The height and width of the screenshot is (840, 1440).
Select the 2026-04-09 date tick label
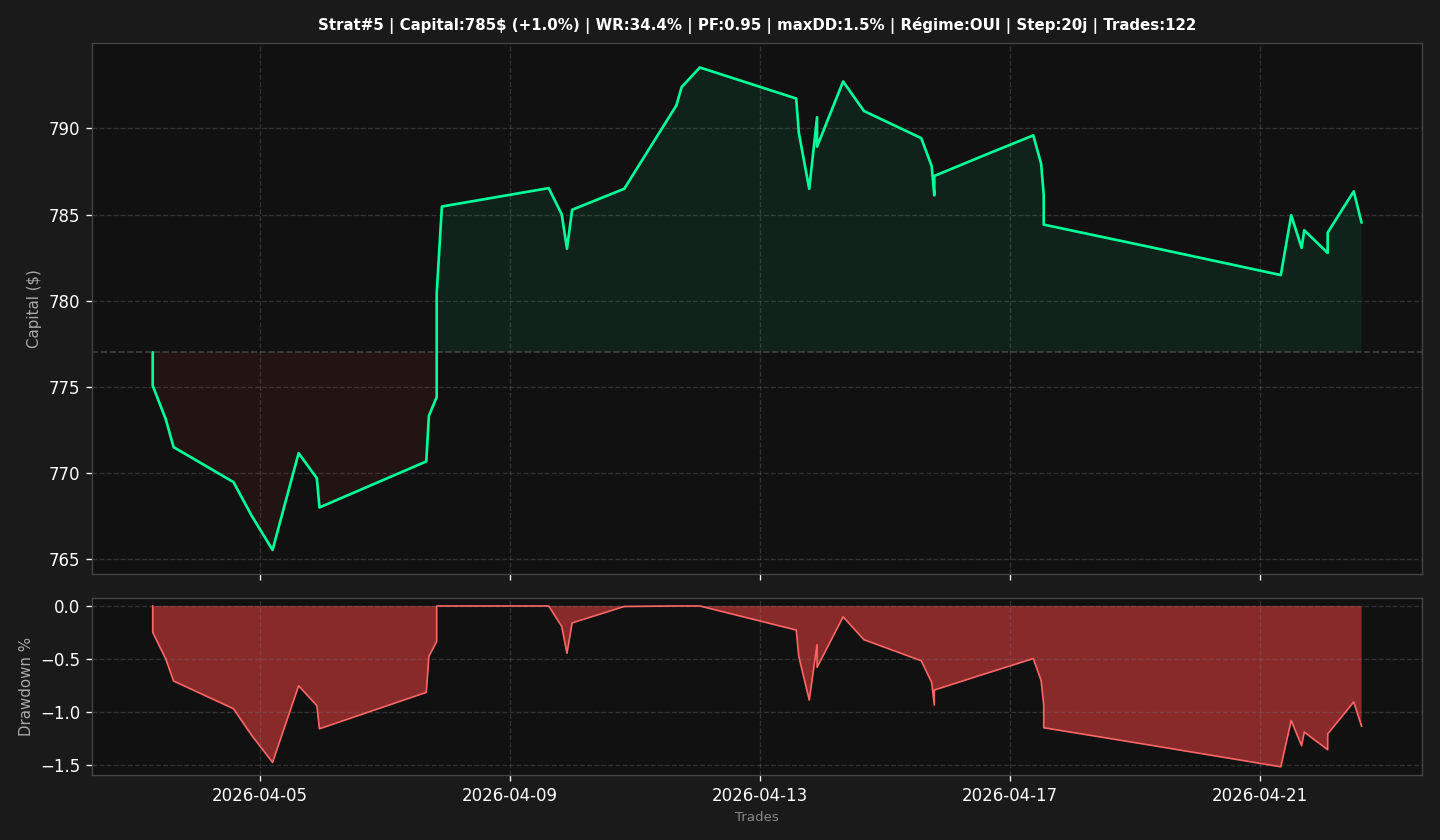510,795
